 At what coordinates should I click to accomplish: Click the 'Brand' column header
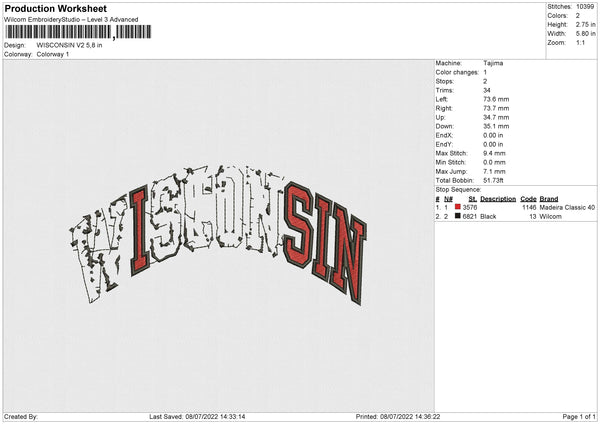point(549,199)
